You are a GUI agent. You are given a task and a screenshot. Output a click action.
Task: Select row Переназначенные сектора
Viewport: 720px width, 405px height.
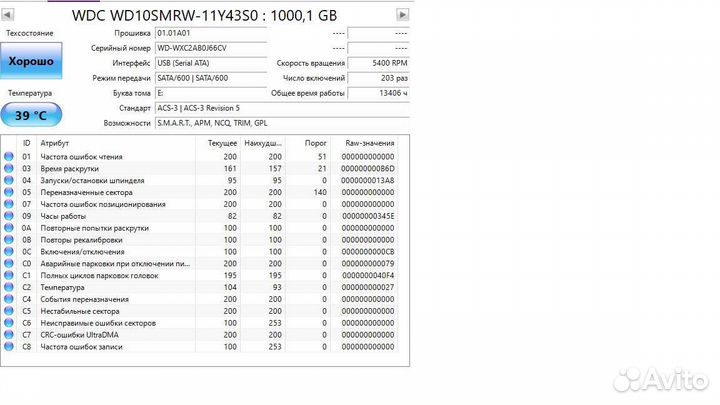tap(200, 192)
